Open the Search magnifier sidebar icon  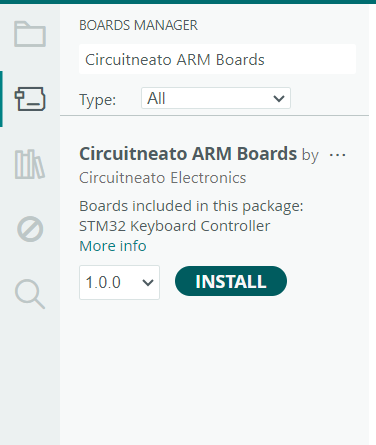click(30, 294)
